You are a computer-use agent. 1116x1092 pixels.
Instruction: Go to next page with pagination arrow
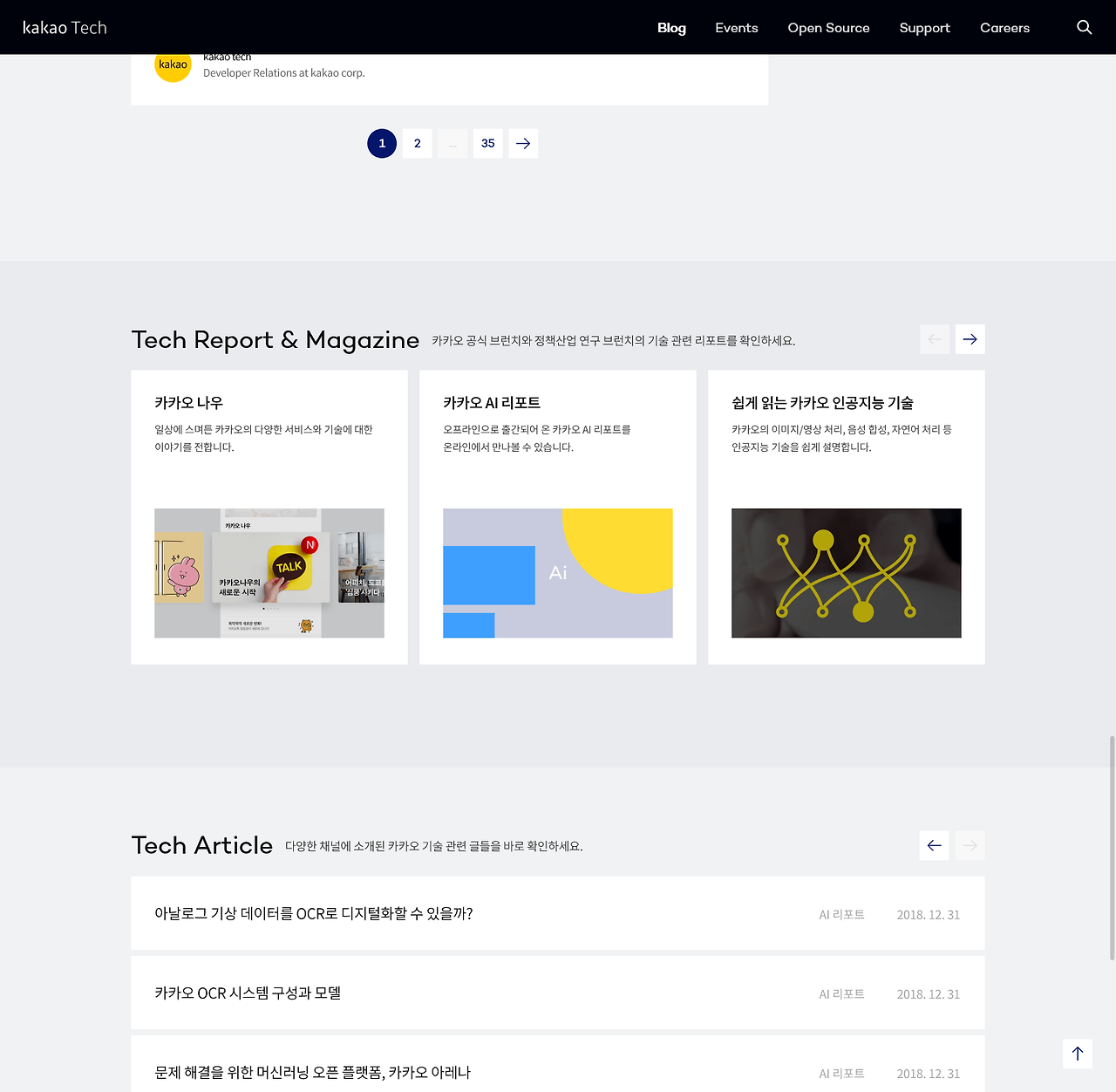click(523, 143)
